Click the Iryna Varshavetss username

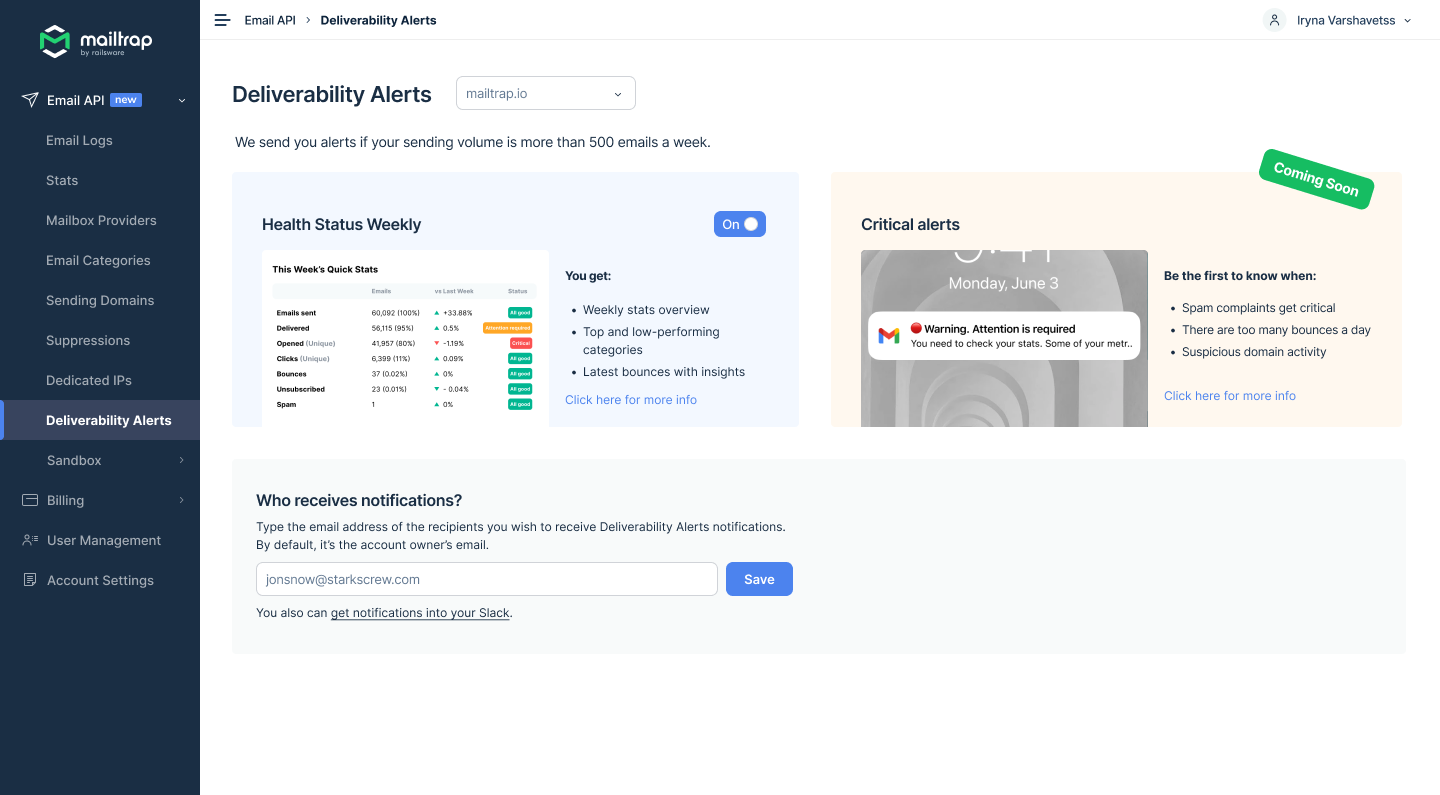point(1346,20)
